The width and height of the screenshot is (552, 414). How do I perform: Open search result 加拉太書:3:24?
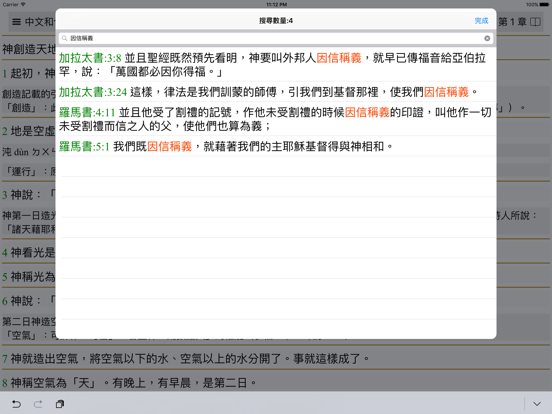(276, 92)
